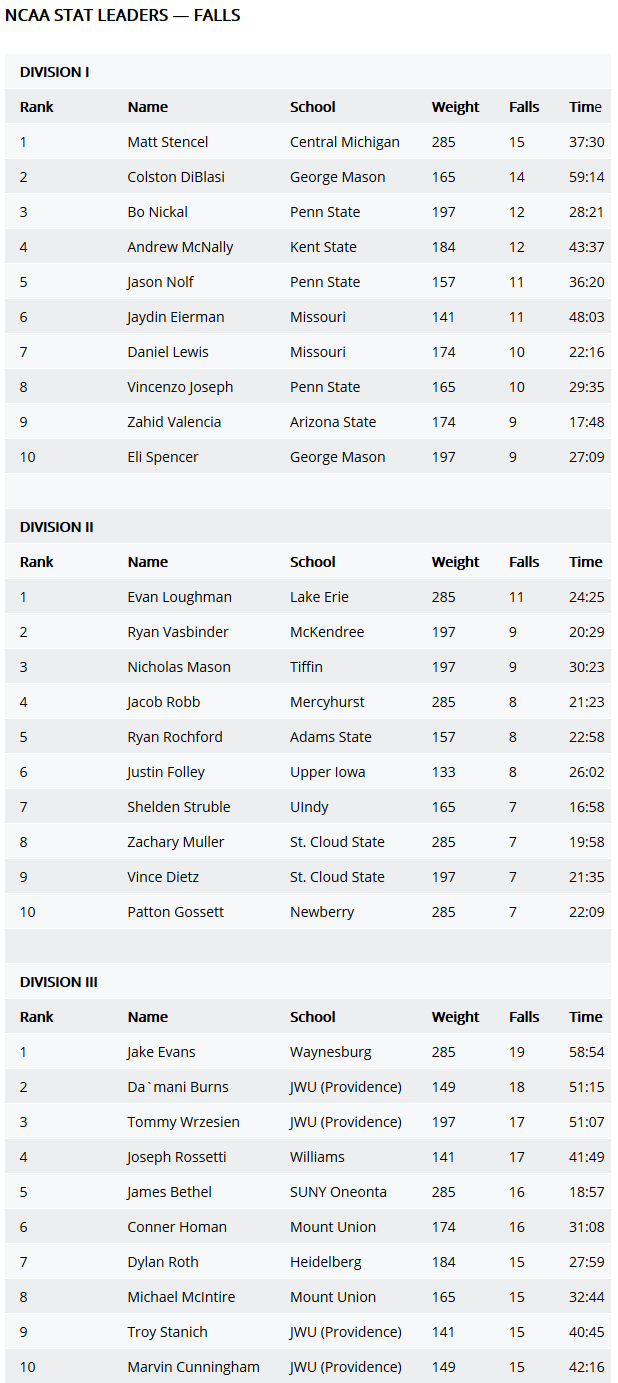Image resolution: width=618 pixels, height=1383 pixels.
Task: Click Central Michigan school cell
Action: click(x=345, y=142)
